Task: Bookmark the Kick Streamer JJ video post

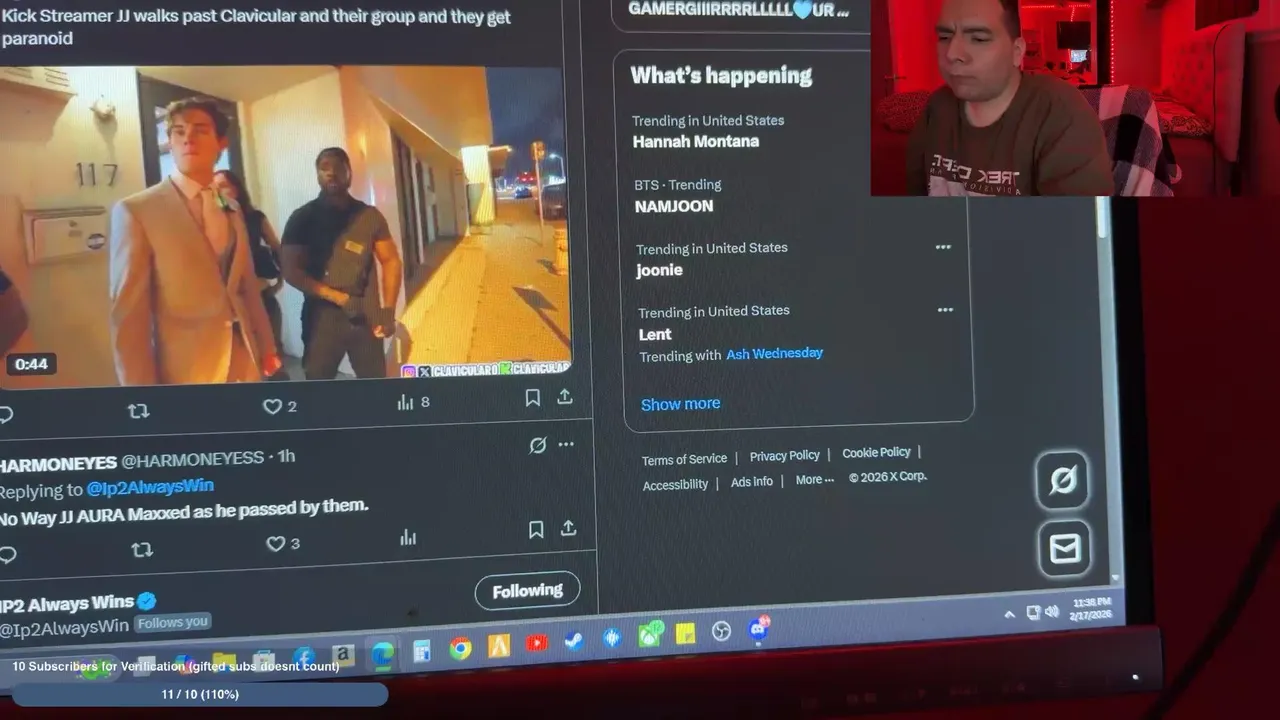Action: [x=533, y=398]
